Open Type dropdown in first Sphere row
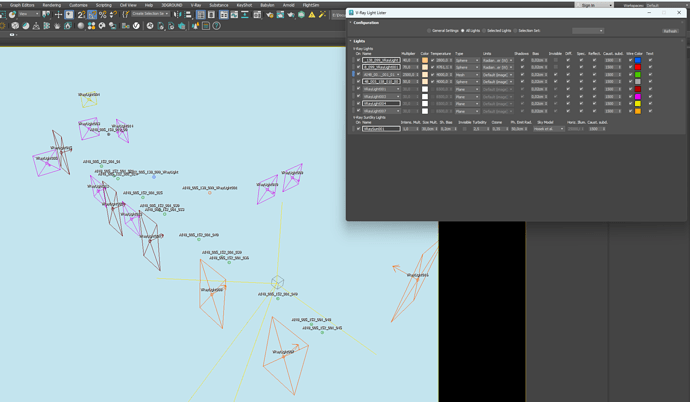 (467, 60)
